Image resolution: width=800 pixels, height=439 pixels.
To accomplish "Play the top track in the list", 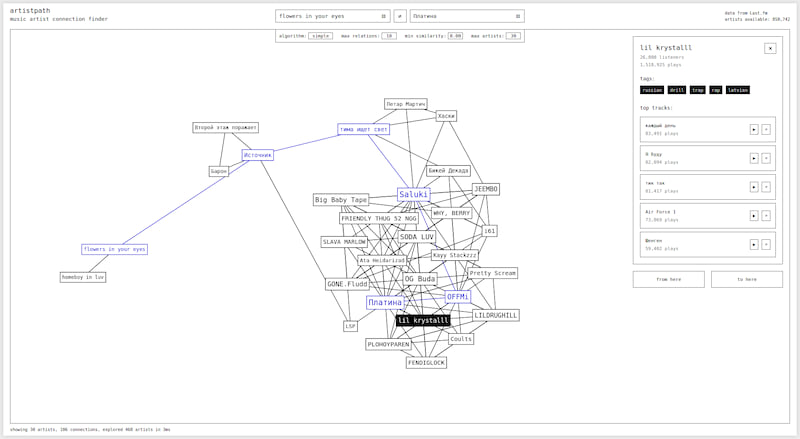I will point(753,129).
